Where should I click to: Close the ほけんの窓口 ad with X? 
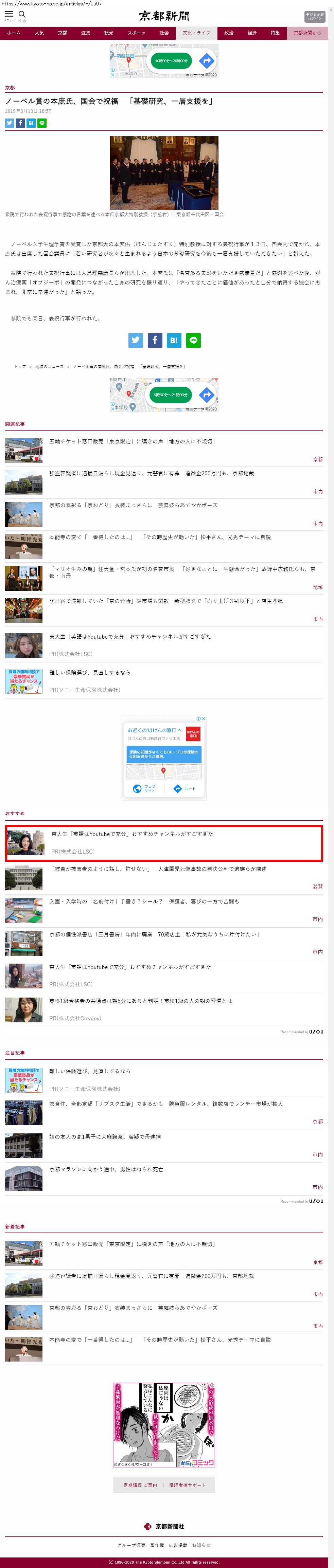204,718
